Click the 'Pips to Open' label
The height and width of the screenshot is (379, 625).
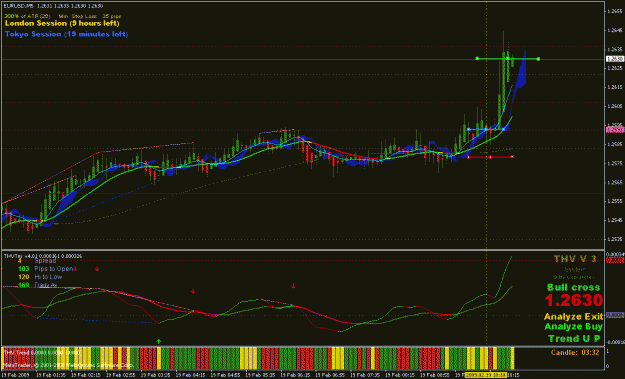pos(53,269)
